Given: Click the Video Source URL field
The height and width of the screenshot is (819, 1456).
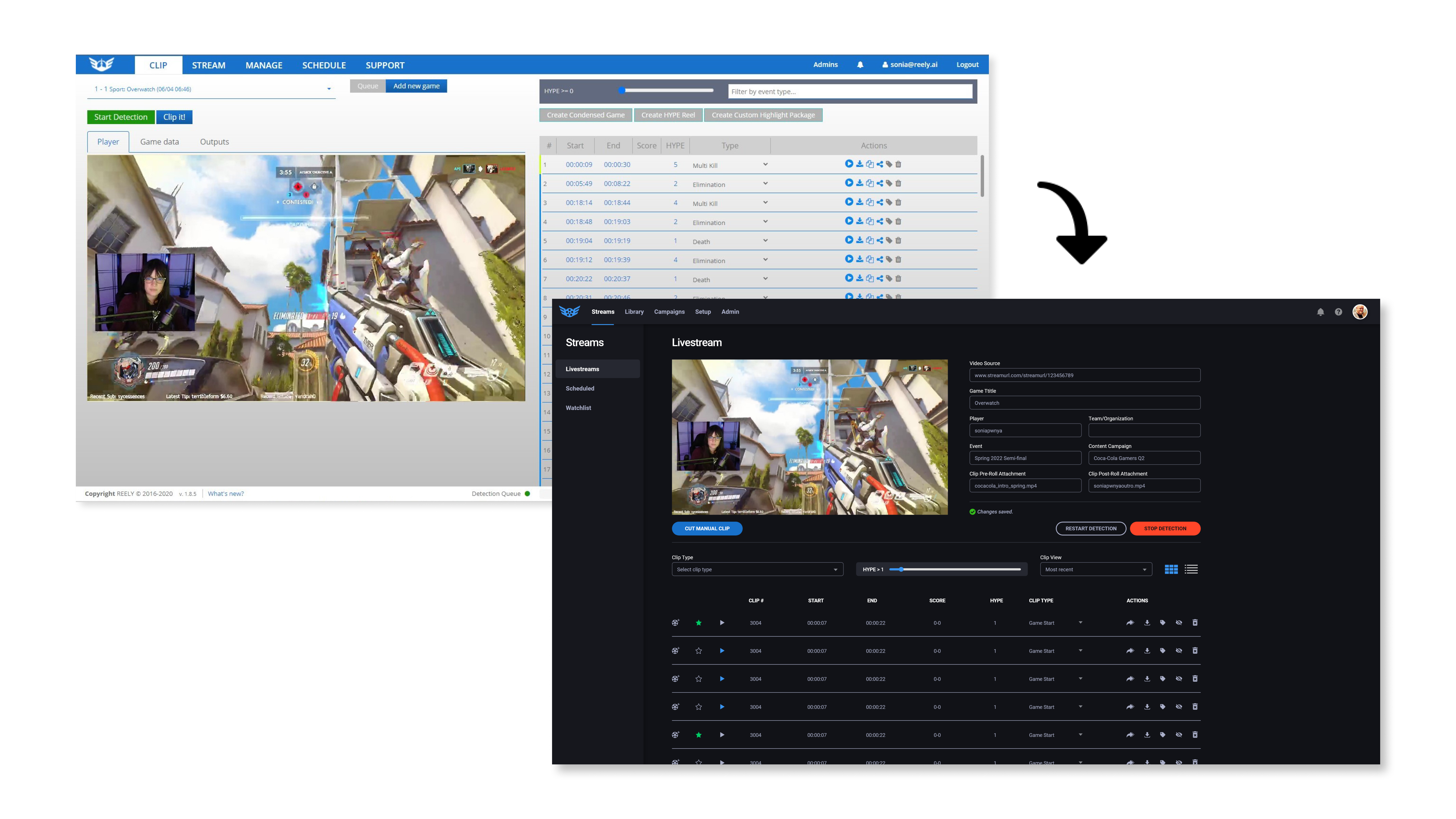Looking at the screenshot, I should coord(1085,375).
